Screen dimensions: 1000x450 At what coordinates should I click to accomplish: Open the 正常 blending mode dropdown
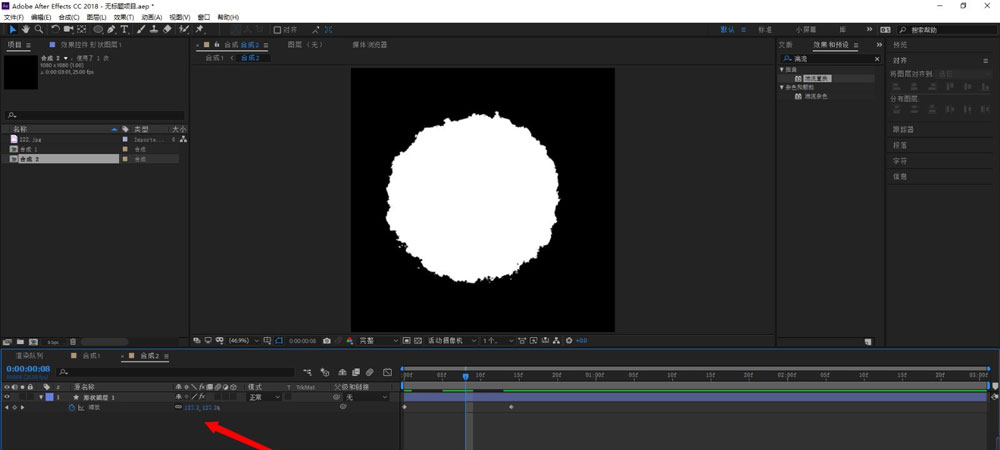coord(264,397)
